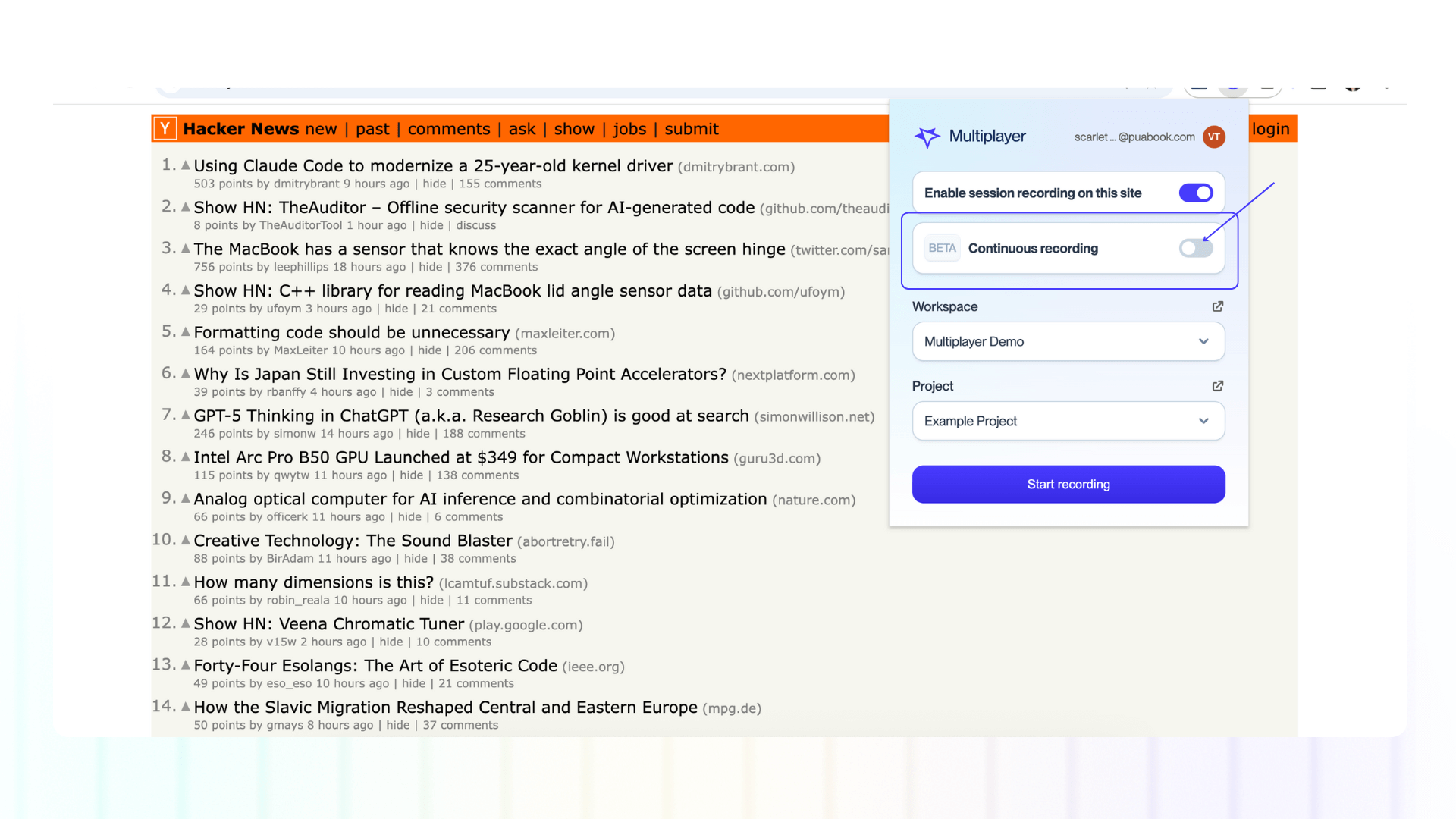Upvote the Japan Floating Point Accelerators story
This screenshot has width=1456, height=819.
pos(185,373)
